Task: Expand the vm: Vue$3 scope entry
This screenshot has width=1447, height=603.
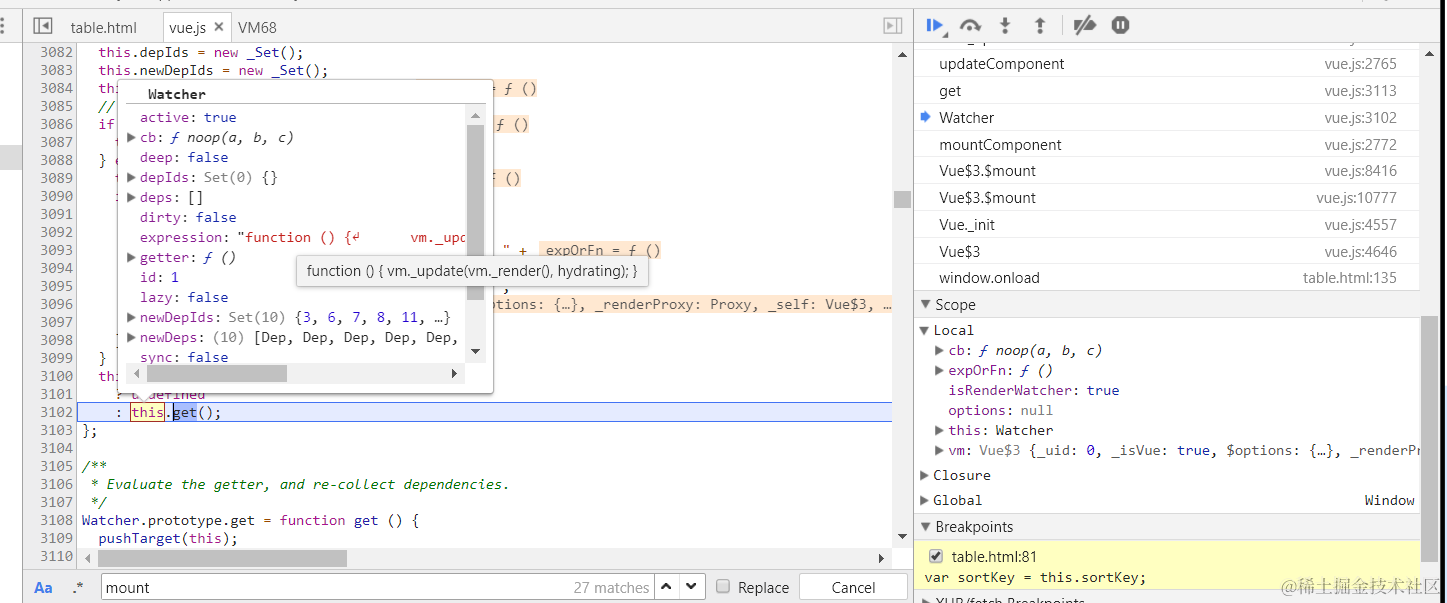Action: coord(939,450)
